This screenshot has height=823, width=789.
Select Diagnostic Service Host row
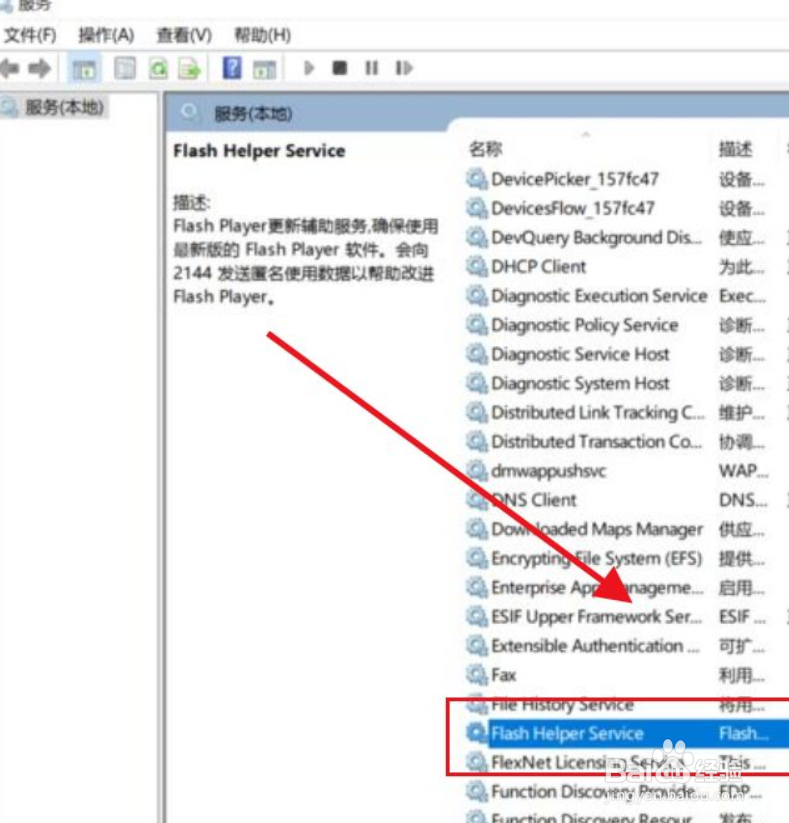click(580, 354)
